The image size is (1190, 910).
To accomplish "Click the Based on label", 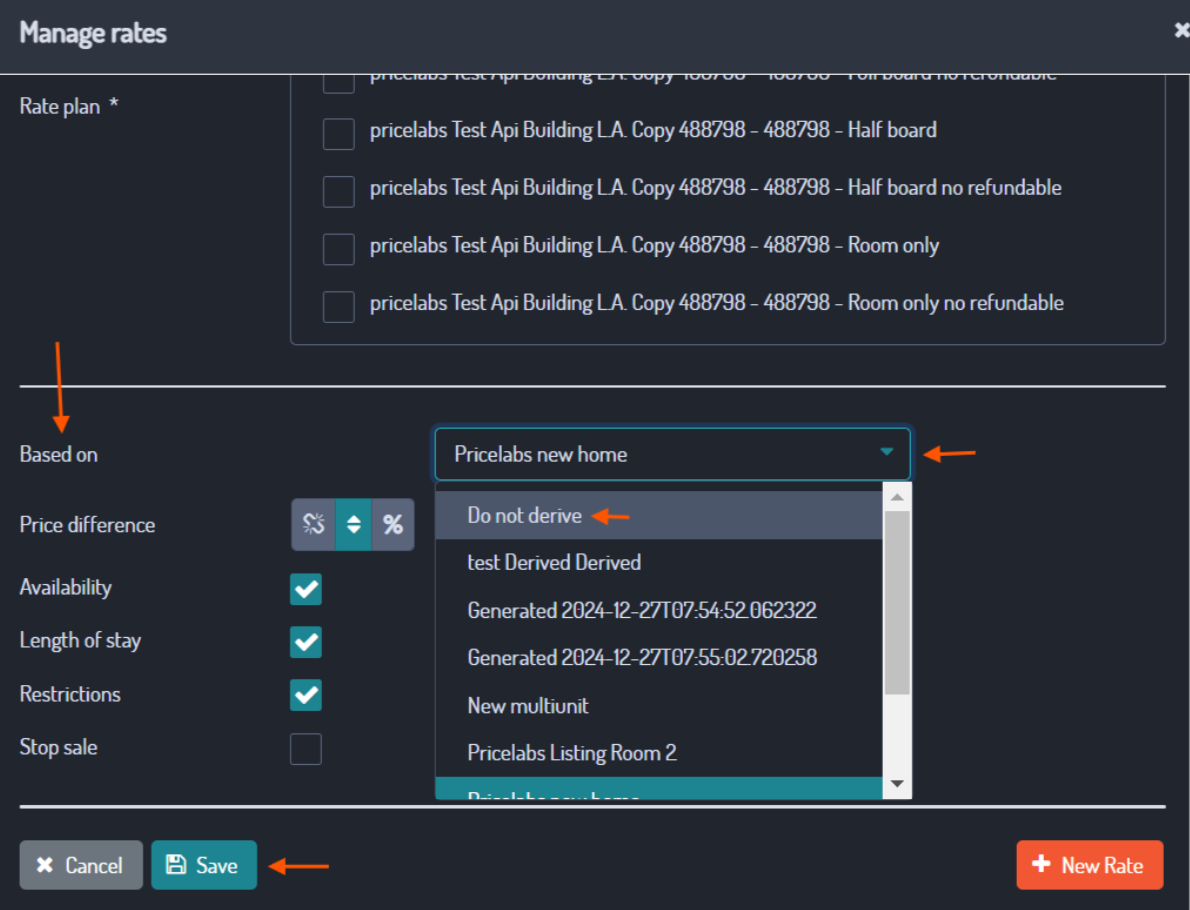I will click(x=58, y=455).
